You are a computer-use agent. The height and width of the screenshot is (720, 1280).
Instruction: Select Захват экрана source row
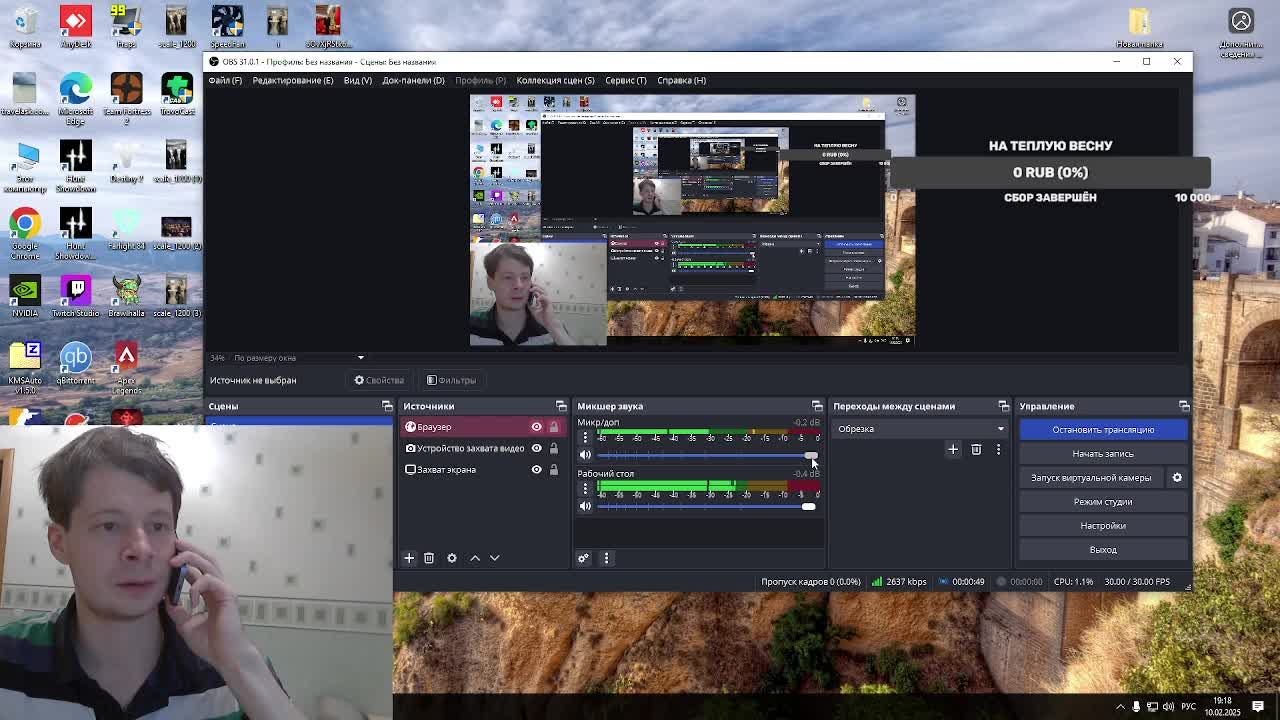[x=481, y=470]
